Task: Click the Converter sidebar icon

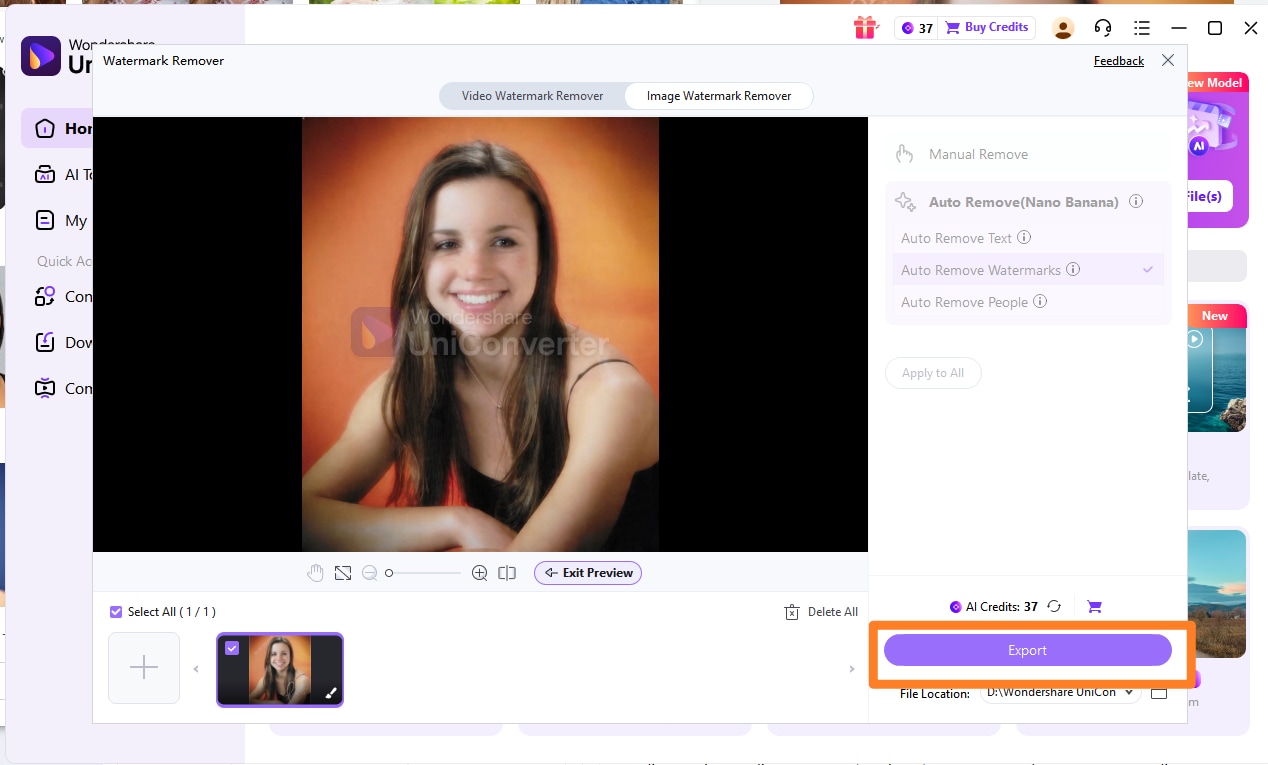Action: pyautogui.click(x=44, y=296)
